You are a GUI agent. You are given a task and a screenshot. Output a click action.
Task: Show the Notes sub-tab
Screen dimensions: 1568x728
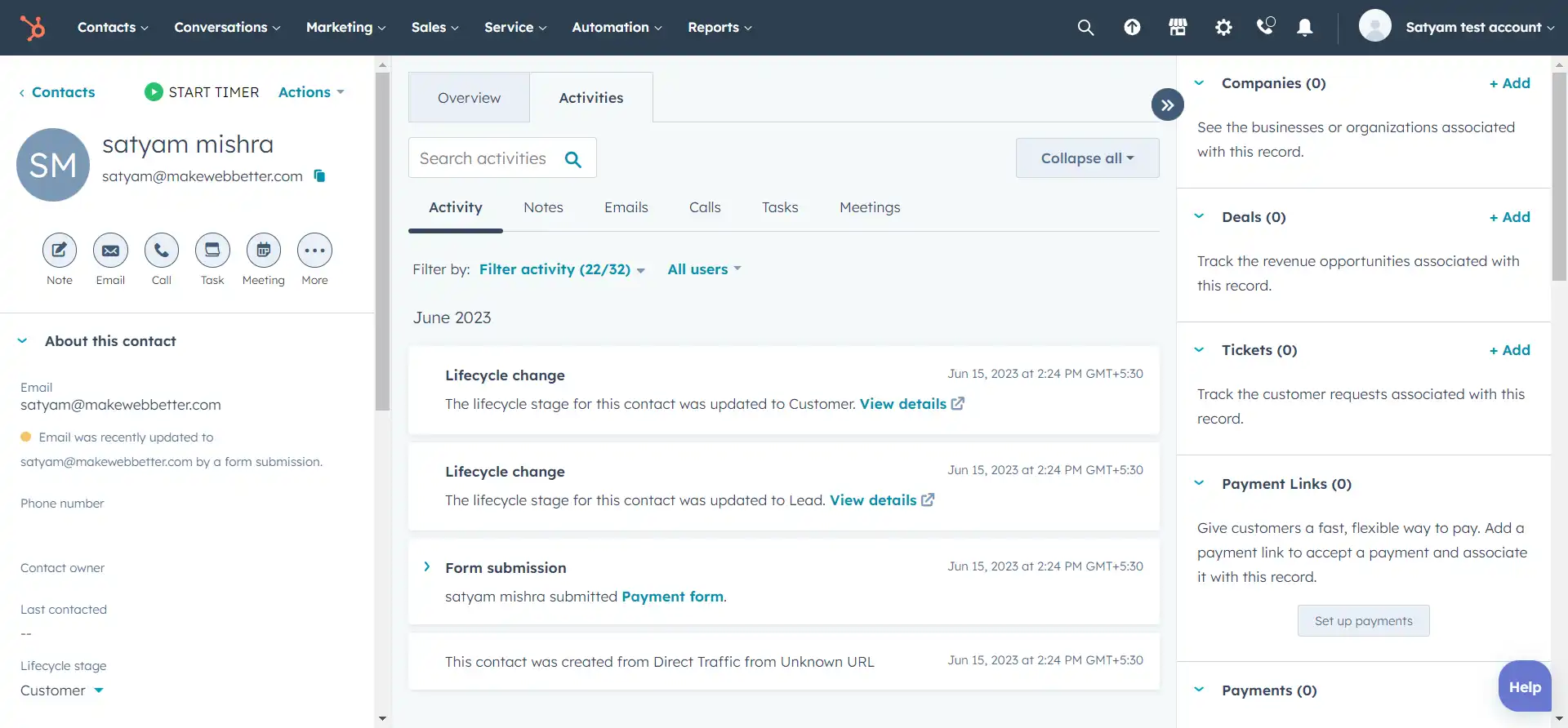click(543, 208)
